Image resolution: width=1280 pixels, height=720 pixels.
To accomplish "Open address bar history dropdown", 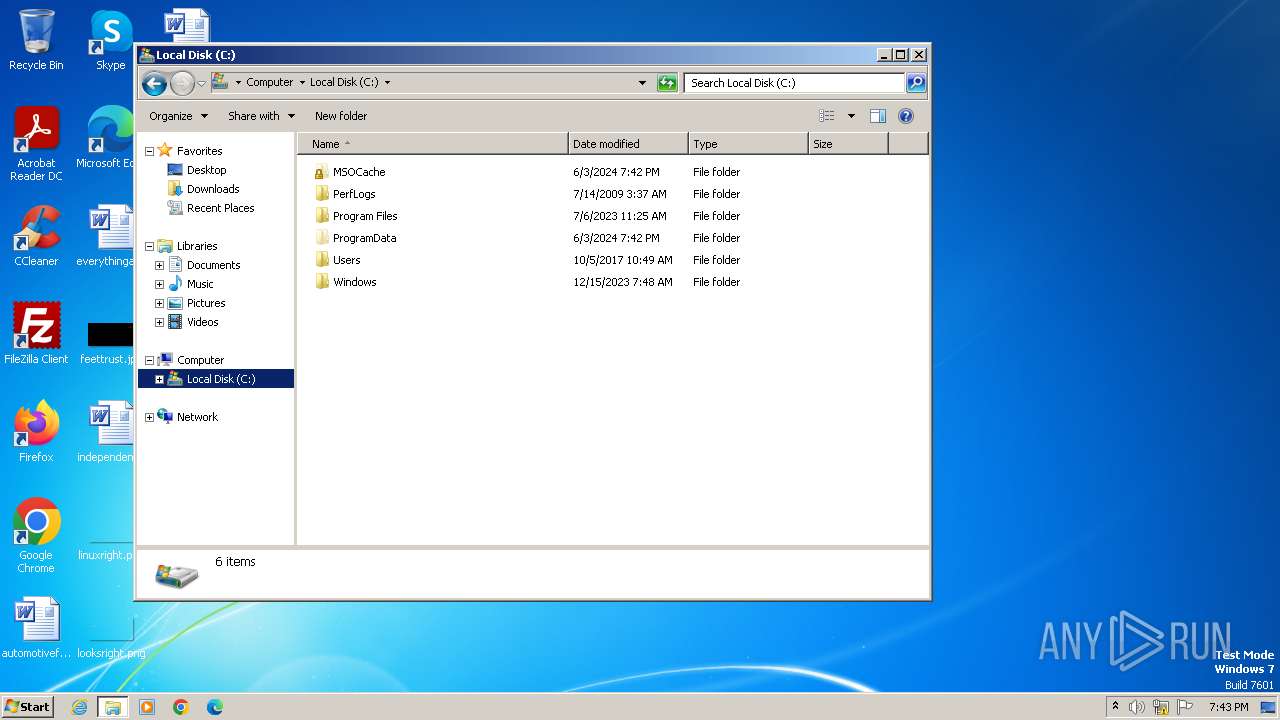I will [642, 83].
